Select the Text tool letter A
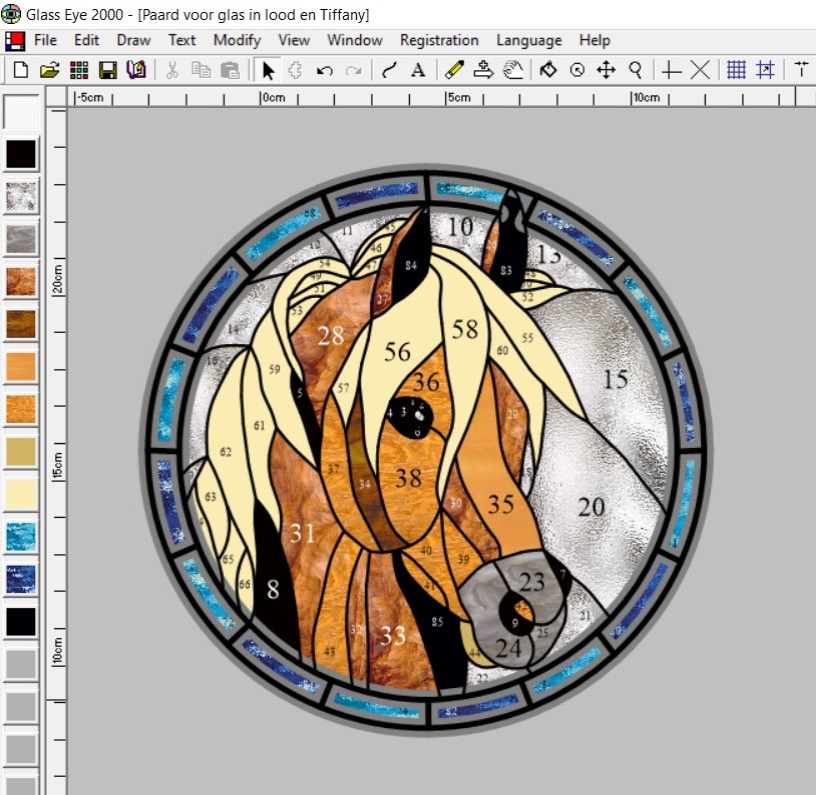The height and width of the screenshot is (795, 816). click(418, 70)
